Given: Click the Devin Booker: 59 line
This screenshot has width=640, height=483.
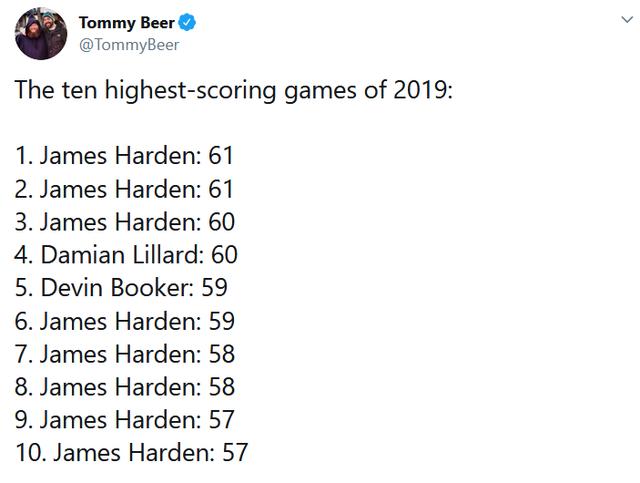Looking at the screenshot, I should click(x=121, y=287).
